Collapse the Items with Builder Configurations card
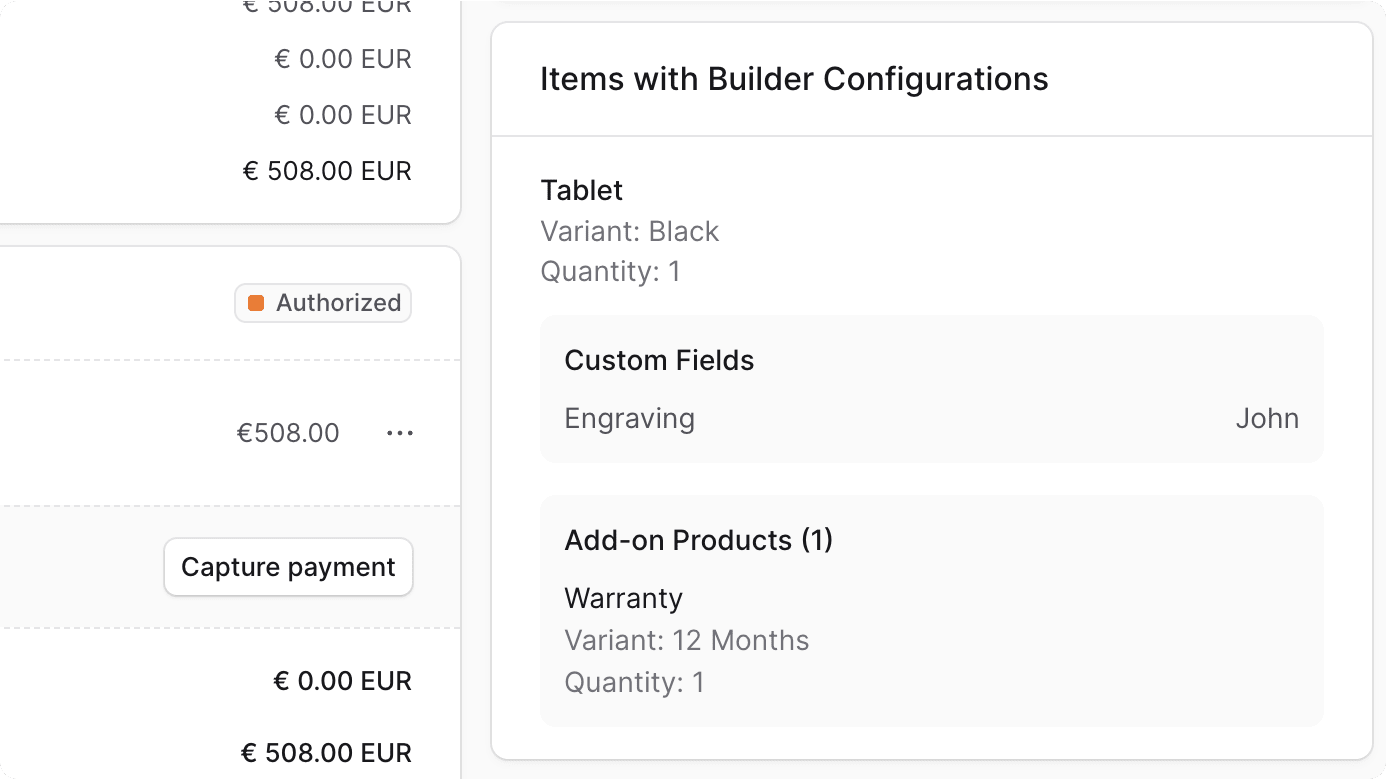The height and width of the screenshot is (780, 1386). 795,78
